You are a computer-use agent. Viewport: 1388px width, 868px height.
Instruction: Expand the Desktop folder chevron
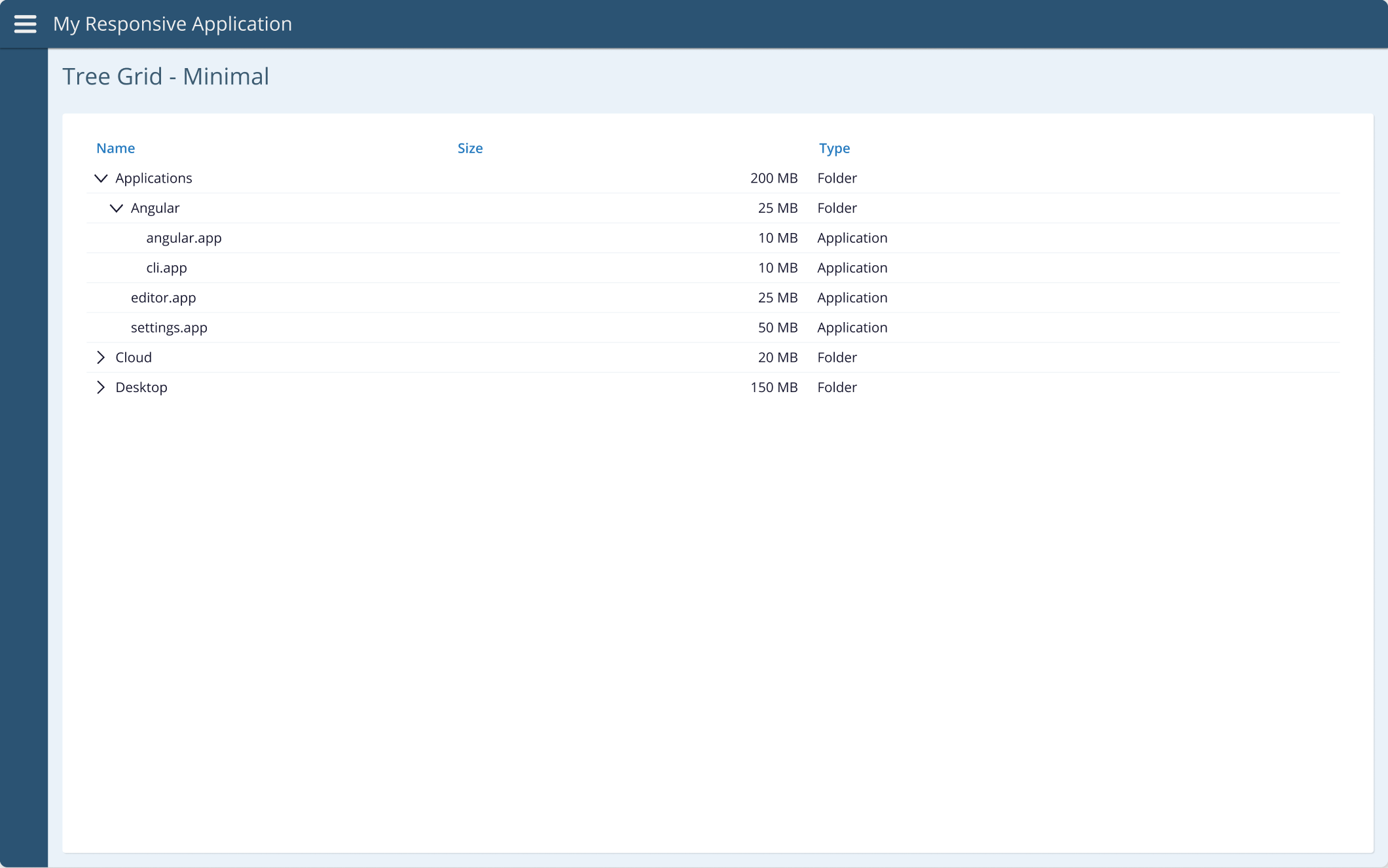pos(101,388)
